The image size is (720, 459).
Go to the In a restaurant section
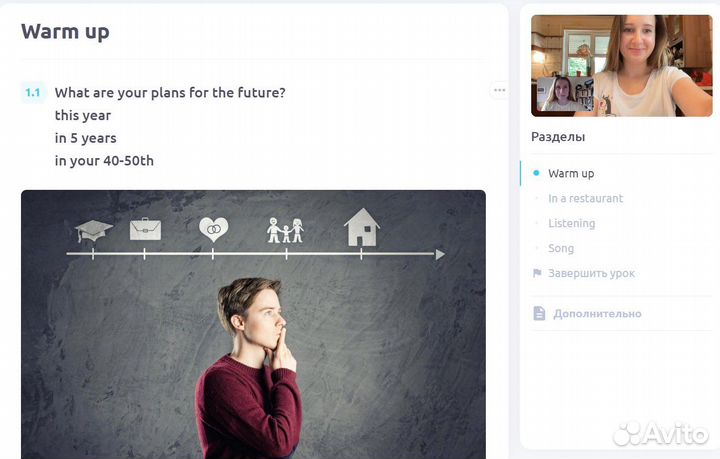click(x=585, y=198)
